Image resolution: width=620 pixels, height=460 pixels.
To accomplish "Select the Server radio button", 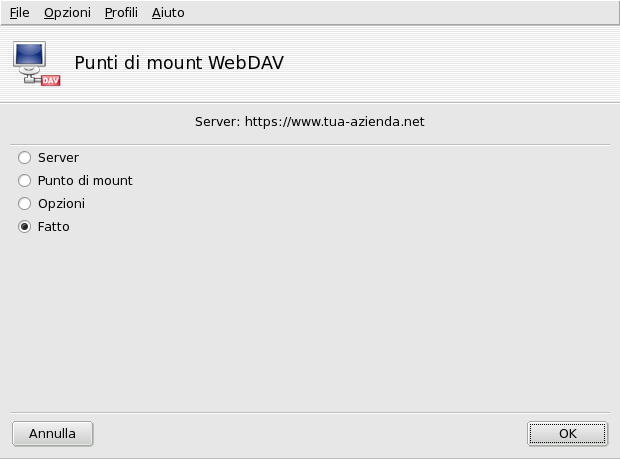I will (x=25, y=158).
